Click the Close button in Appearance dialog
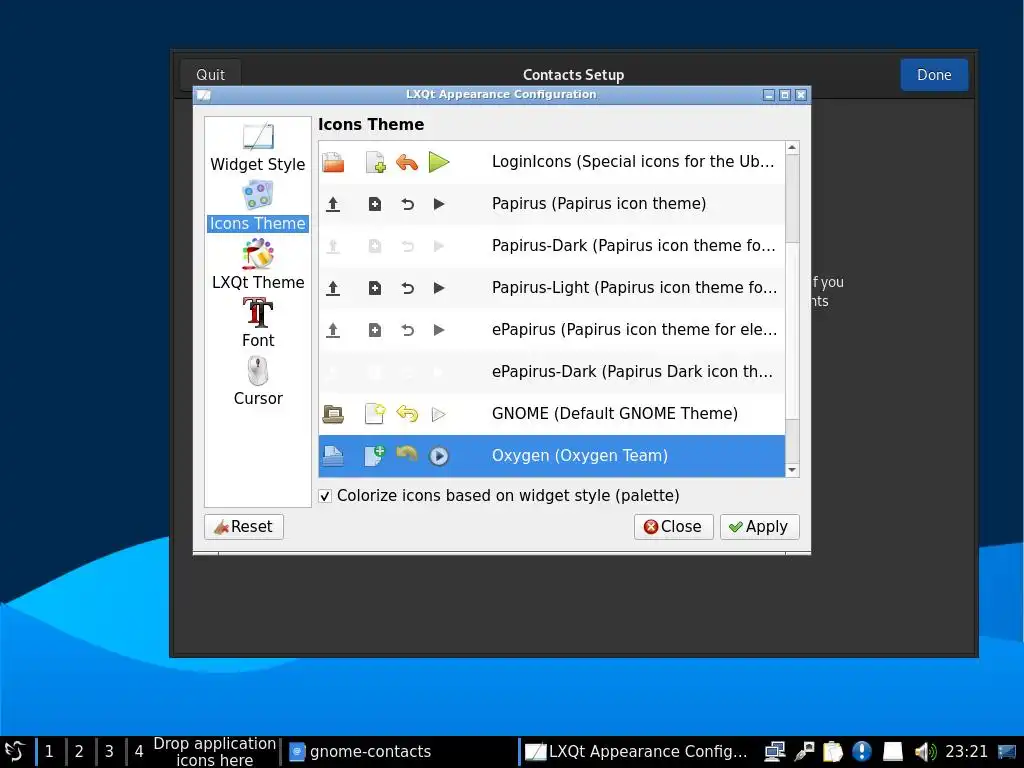 coord(673,527)
